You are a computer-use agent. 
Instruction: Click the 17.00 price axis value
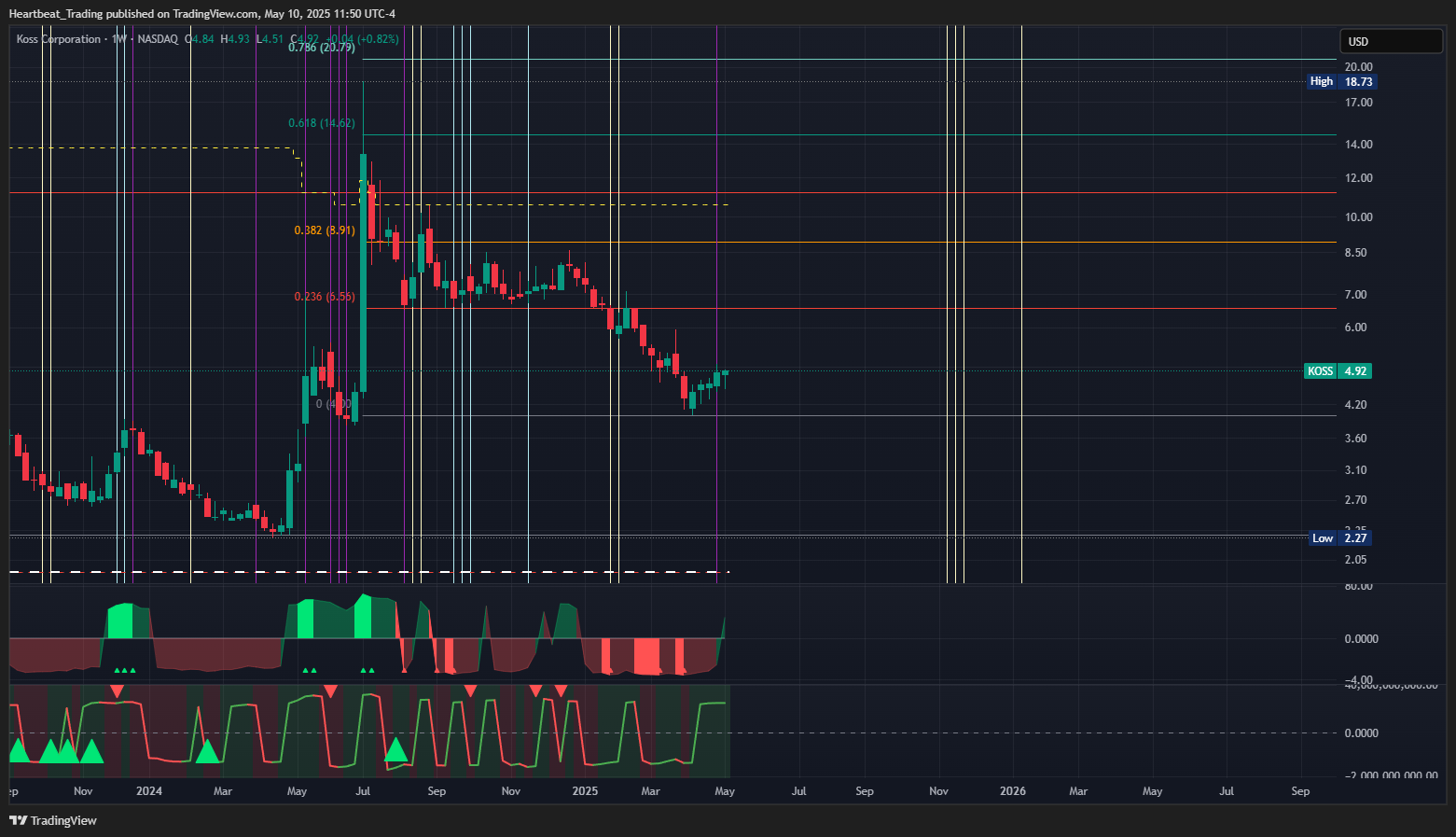pos(1358,103)
